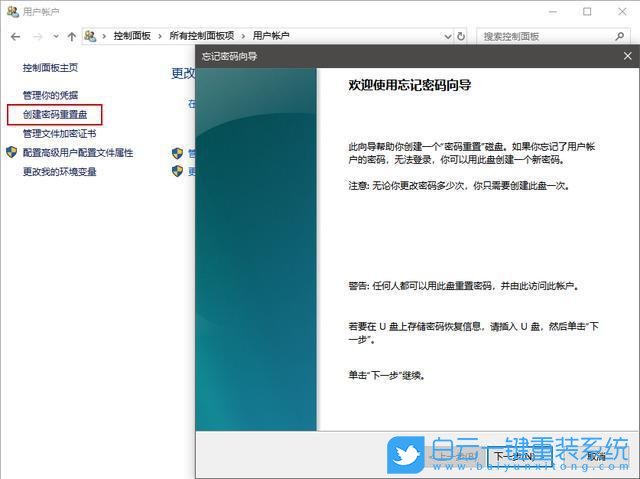Click the magnifier search icon

[620, 36]
